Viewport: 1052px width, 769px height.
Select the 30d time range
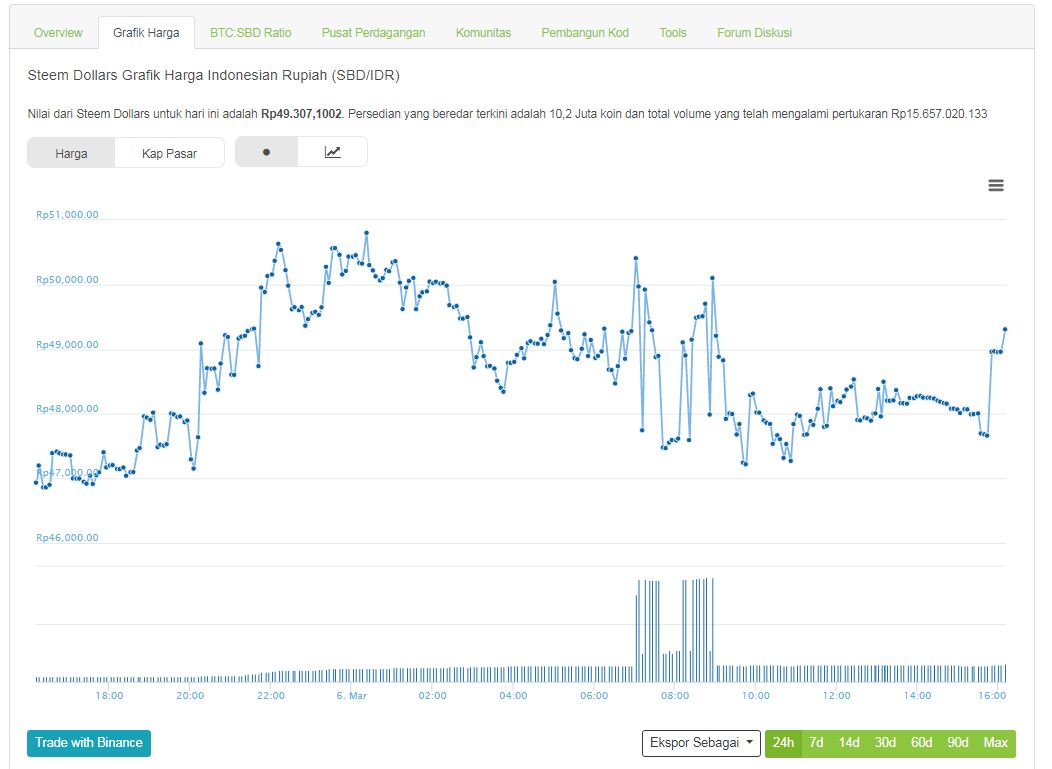(885, 743)
